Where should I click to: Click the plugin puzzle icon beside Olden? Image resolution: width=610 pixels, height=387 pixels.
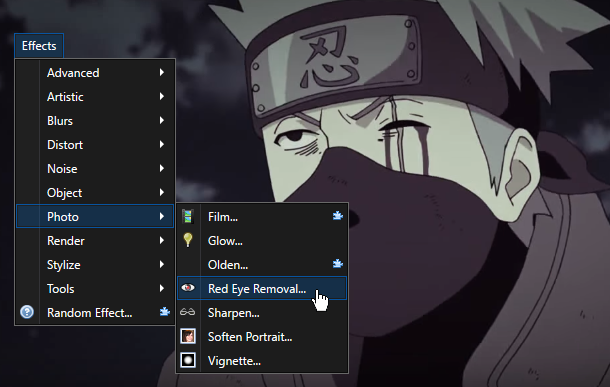pos(338,264)
